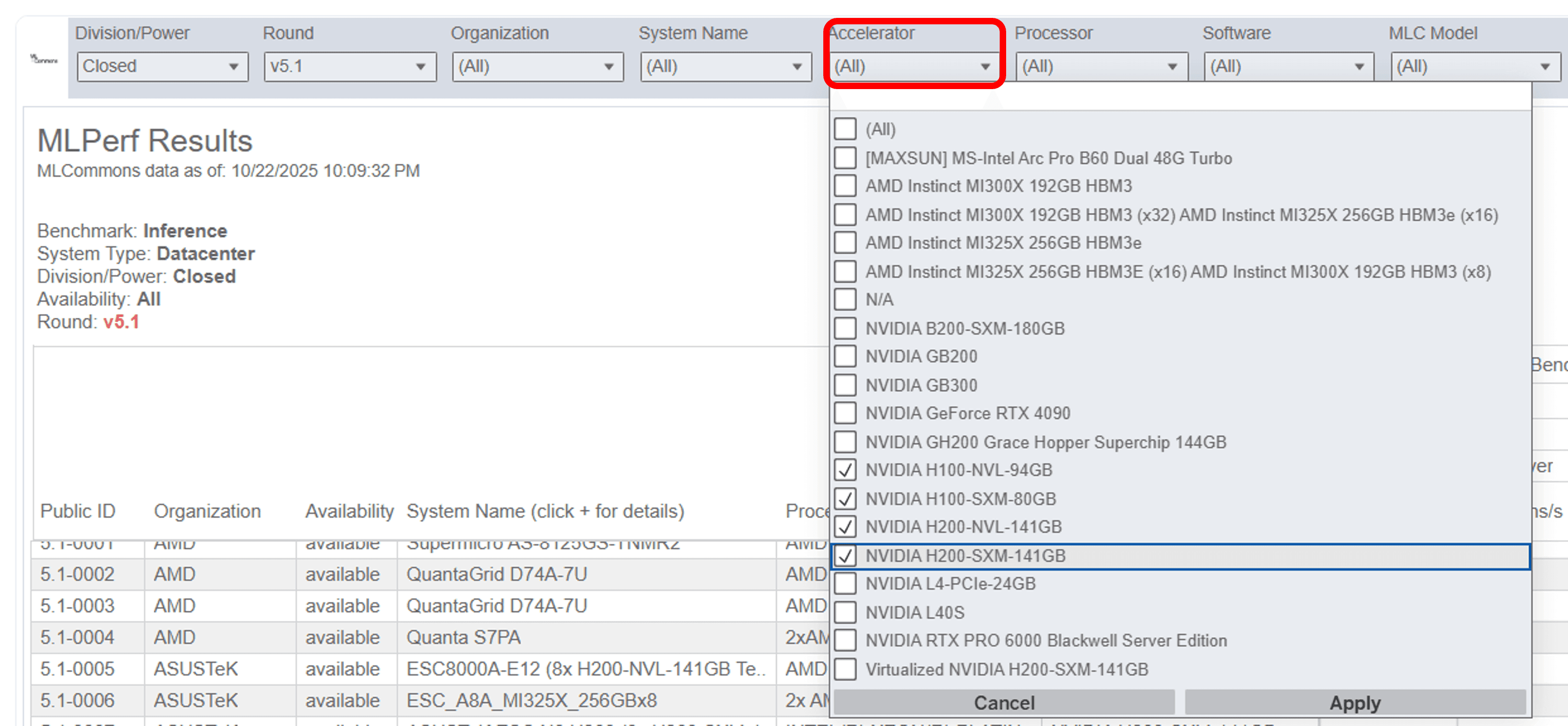Open the Processor filter dropdown
The image size is (1568, 726).
(1101, 66)
